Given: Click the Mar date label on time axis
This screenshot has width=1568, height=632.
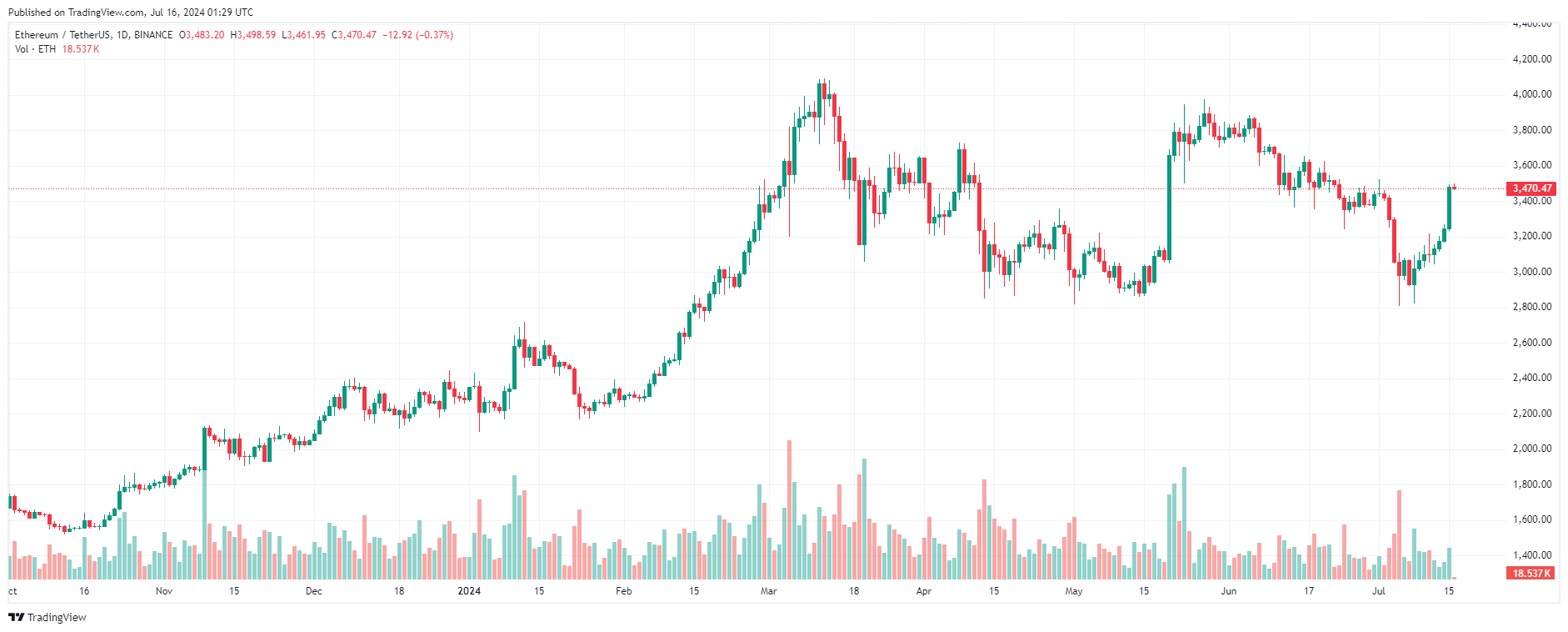Looking at the screenshot, I should (768, 591).
